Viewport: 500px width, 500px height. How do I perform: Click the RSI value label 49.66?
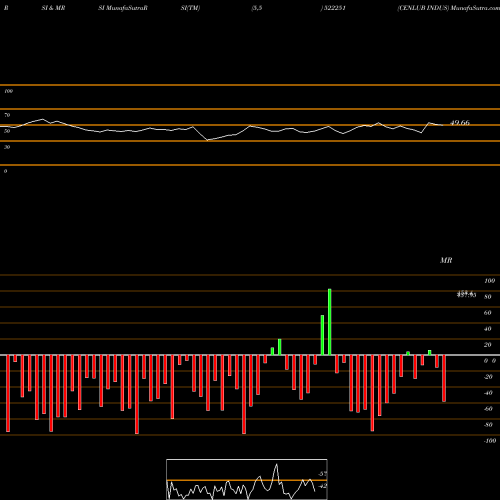(460, 123)
